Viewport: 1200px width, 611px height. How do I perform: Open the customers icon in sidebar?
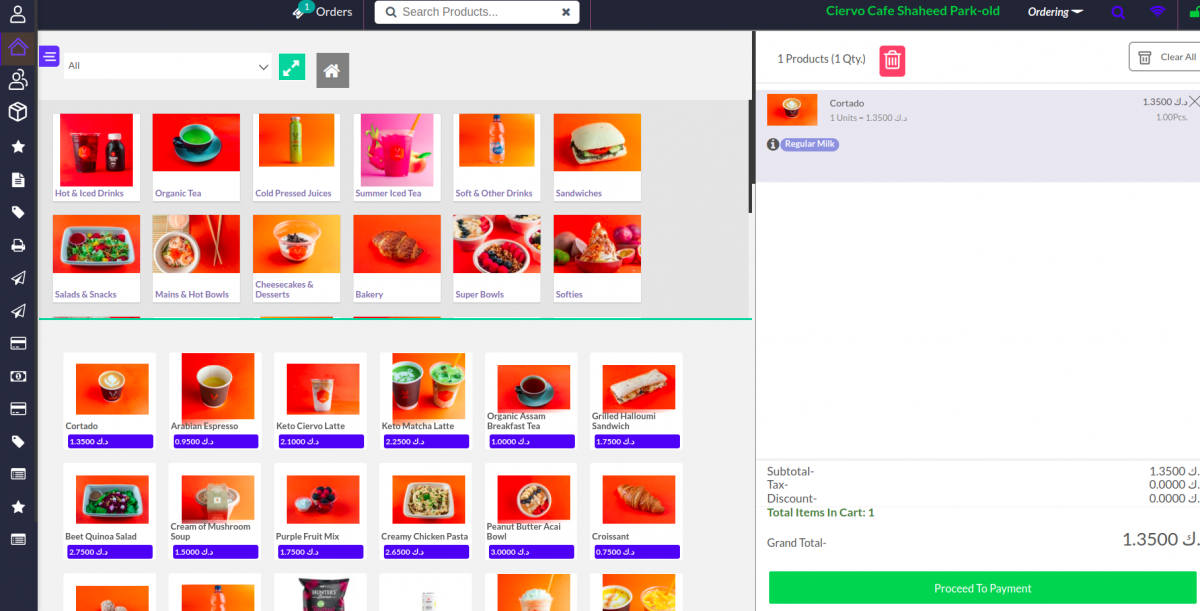click(x=18, y=80)
